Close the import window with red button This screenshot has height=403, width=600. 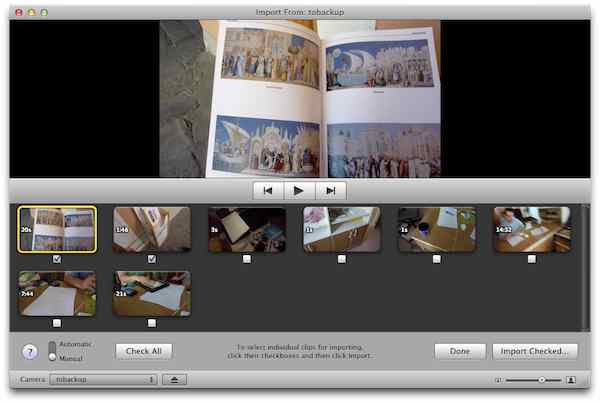pyautogui.click(x=18, y=13)
